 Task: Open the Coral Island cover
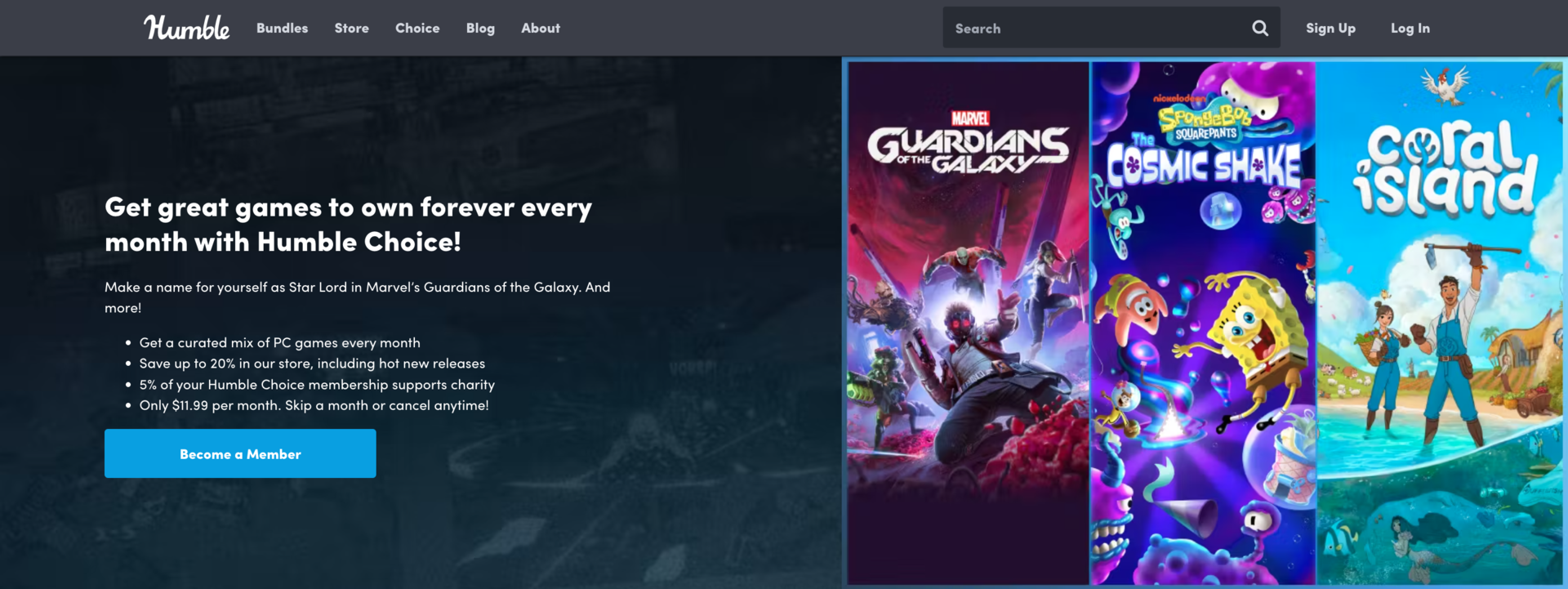point(1440,323)
